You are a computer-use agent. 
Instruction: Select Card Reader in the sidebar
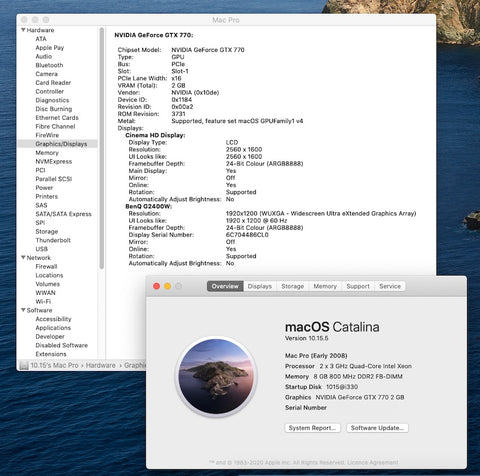tap(53, 83)
